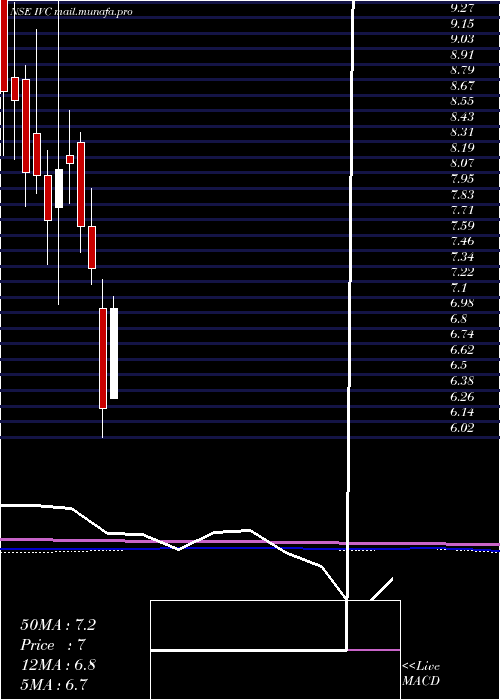Click the 7.95 price axis label
The width and height of the screenshot is (500, 700).
[462, 179]
